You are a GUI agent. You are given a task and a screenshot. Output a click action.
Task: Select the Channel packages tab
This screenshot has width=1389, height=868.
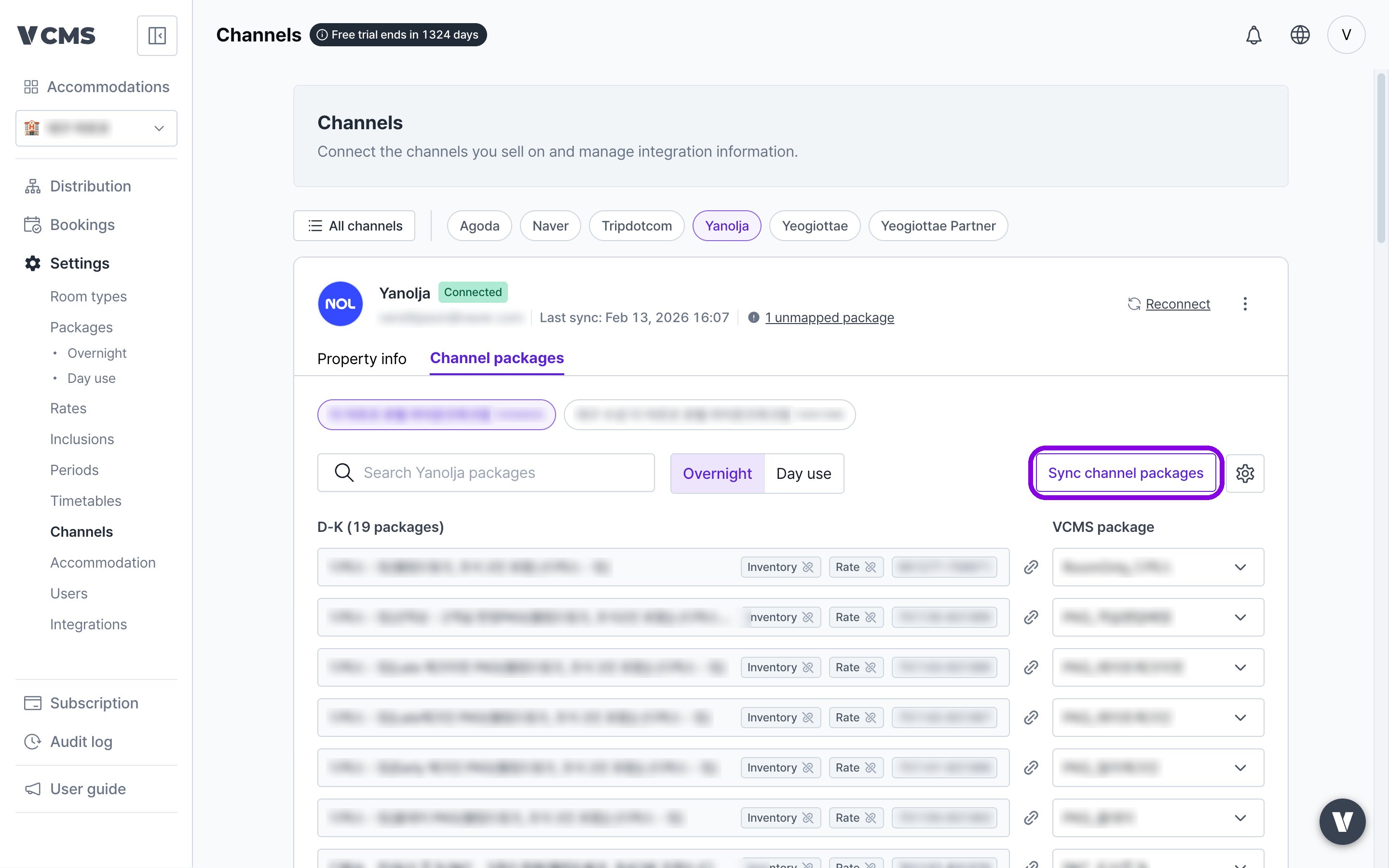(x=496, y=358)
